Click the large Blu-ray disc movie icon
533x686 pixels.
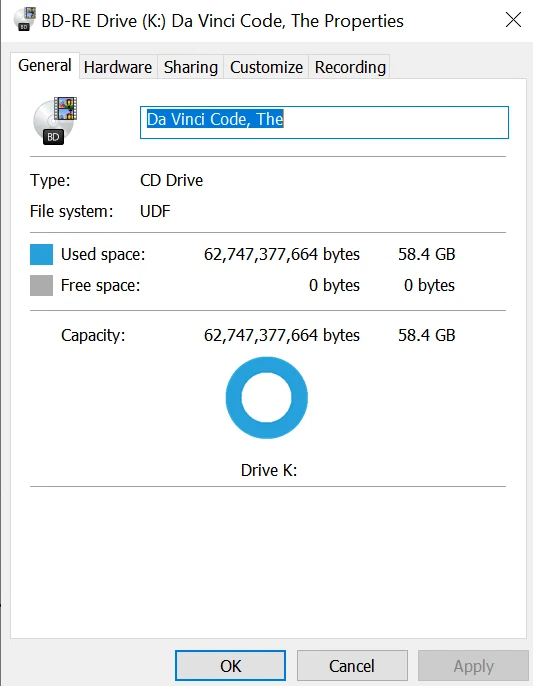[55, 121]
